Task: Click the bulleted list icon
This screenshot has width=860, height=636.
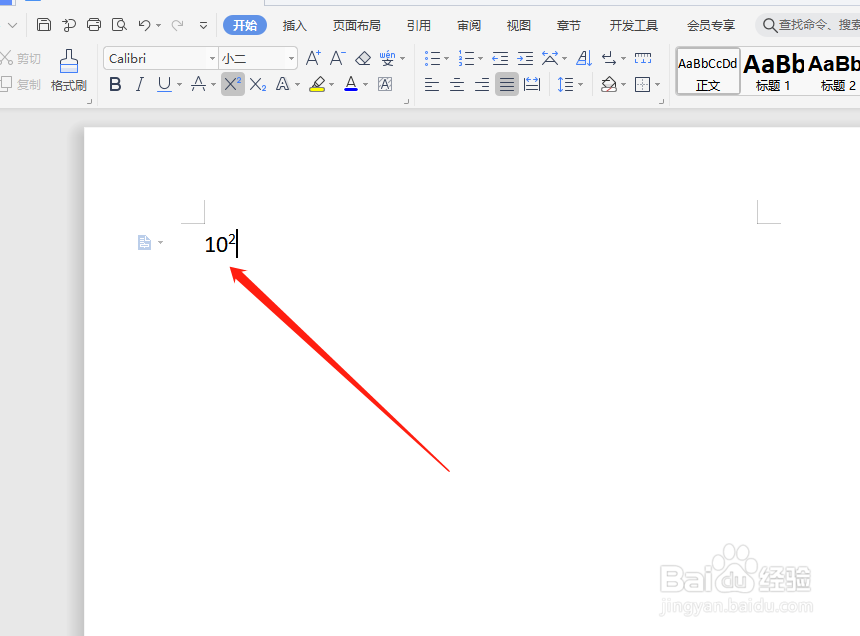Action: coord(432,57)
